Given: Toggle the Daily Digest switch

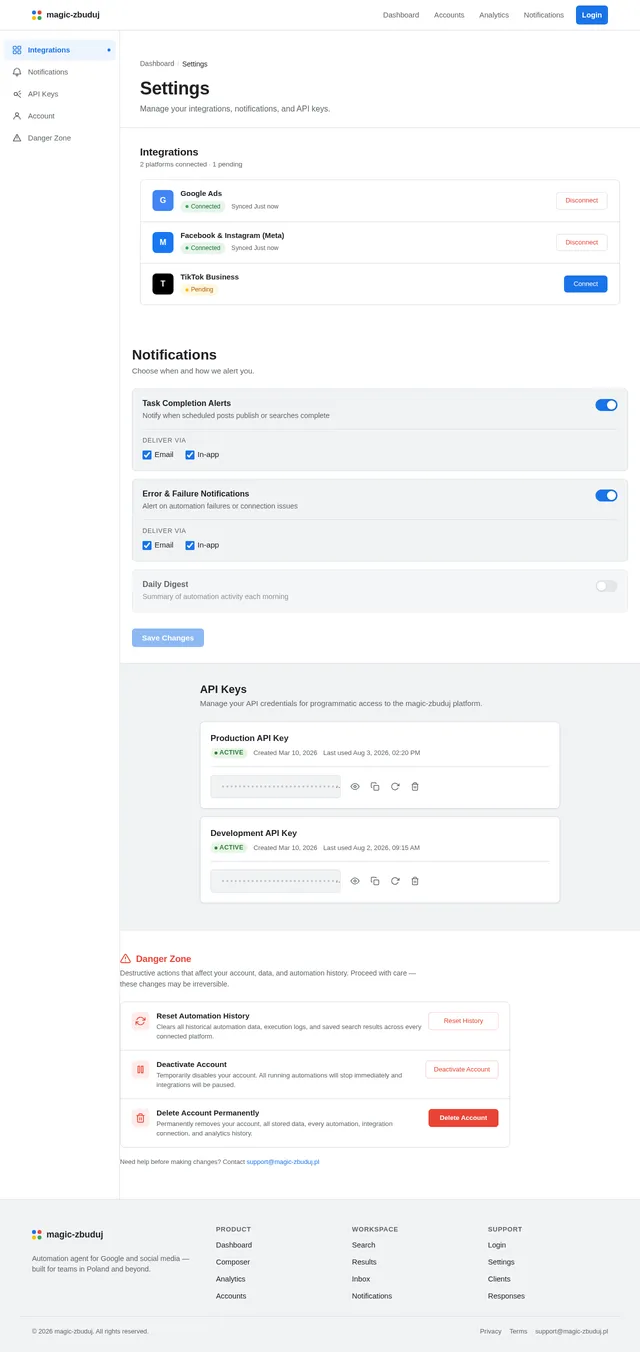Looking at the screenshot, I should pos(606,586).
